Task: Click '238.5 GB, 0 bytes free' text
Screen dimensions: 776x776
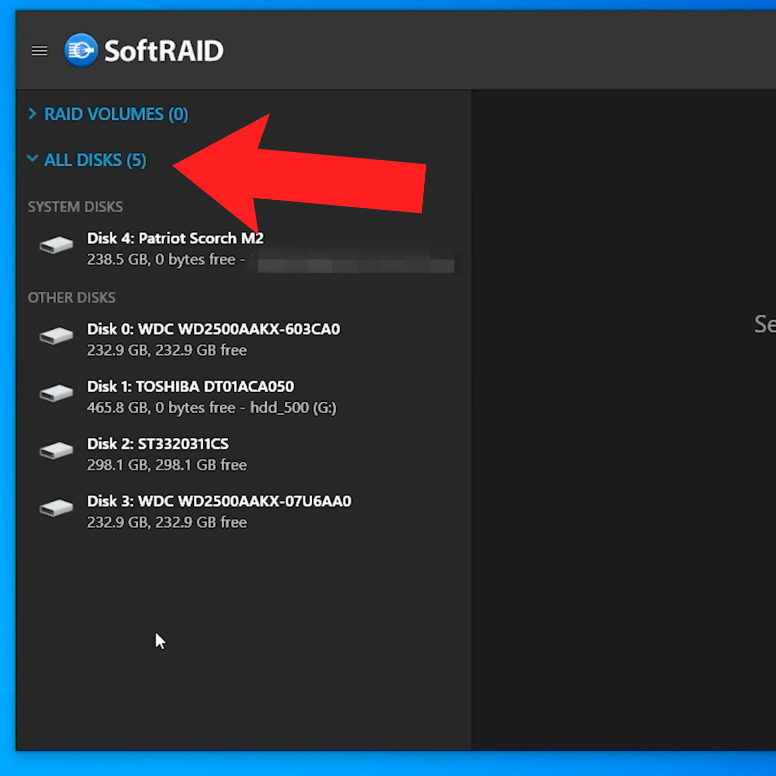Action: click(x=161, y=259)
